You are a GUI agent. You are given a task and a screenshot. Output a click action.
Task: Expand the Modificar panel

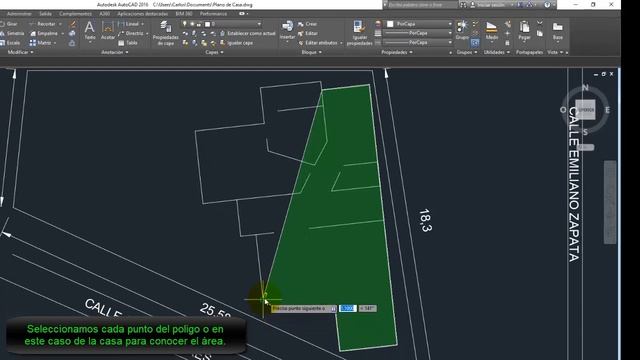(x=20, y=52)
